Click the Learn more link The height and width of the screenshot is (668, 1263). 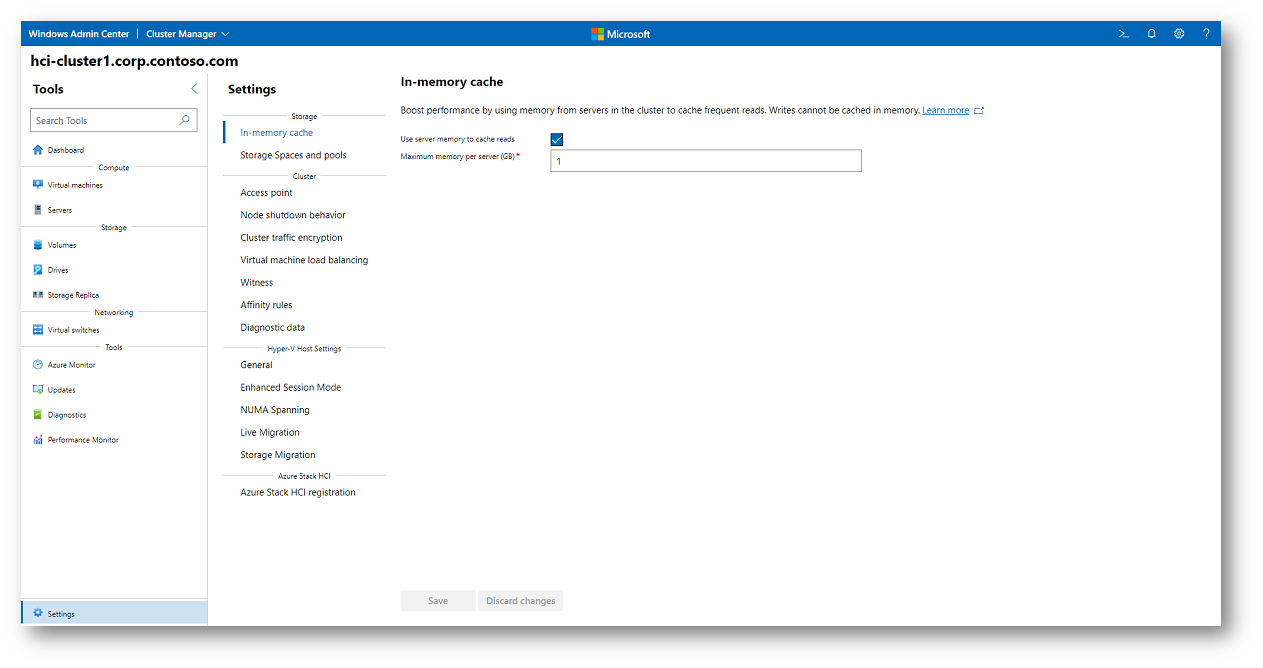[945, 110]
